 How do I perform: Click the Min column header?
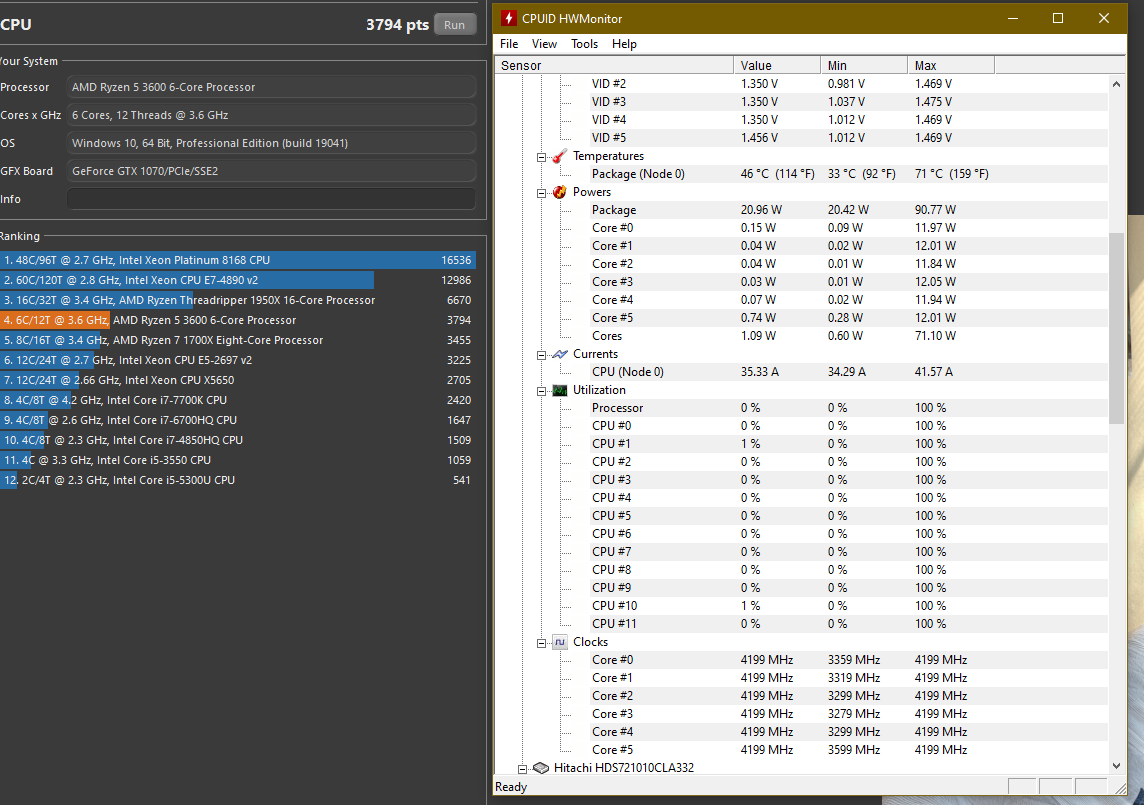[x=864, y=66]
